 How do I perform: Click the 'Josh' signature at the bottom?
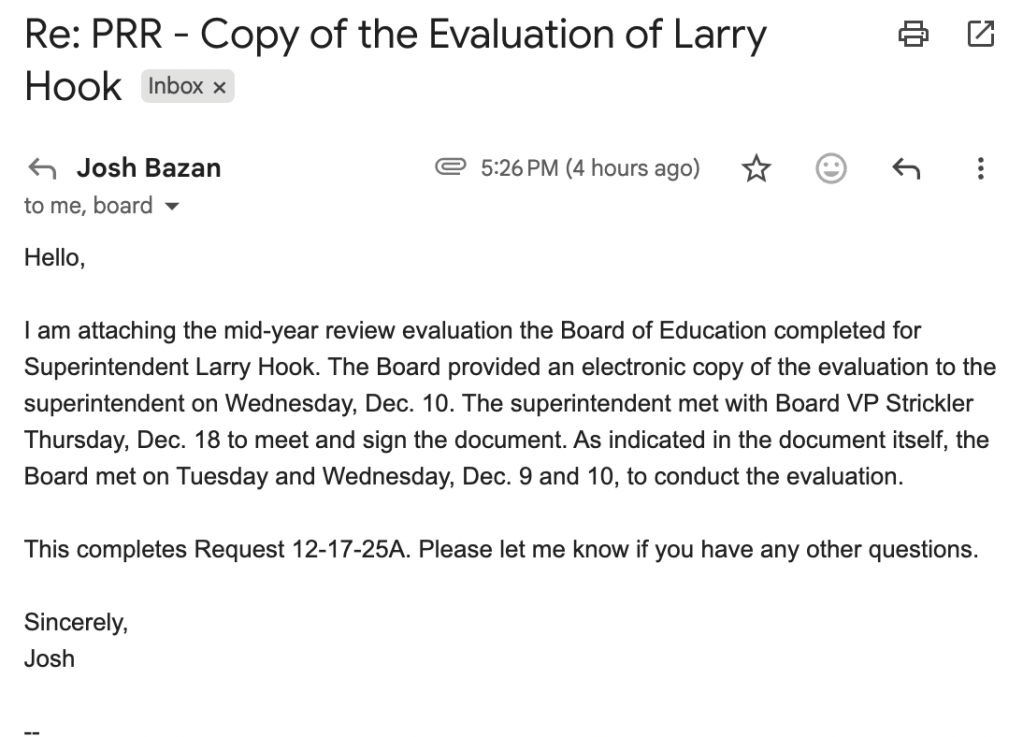[49, 659]
